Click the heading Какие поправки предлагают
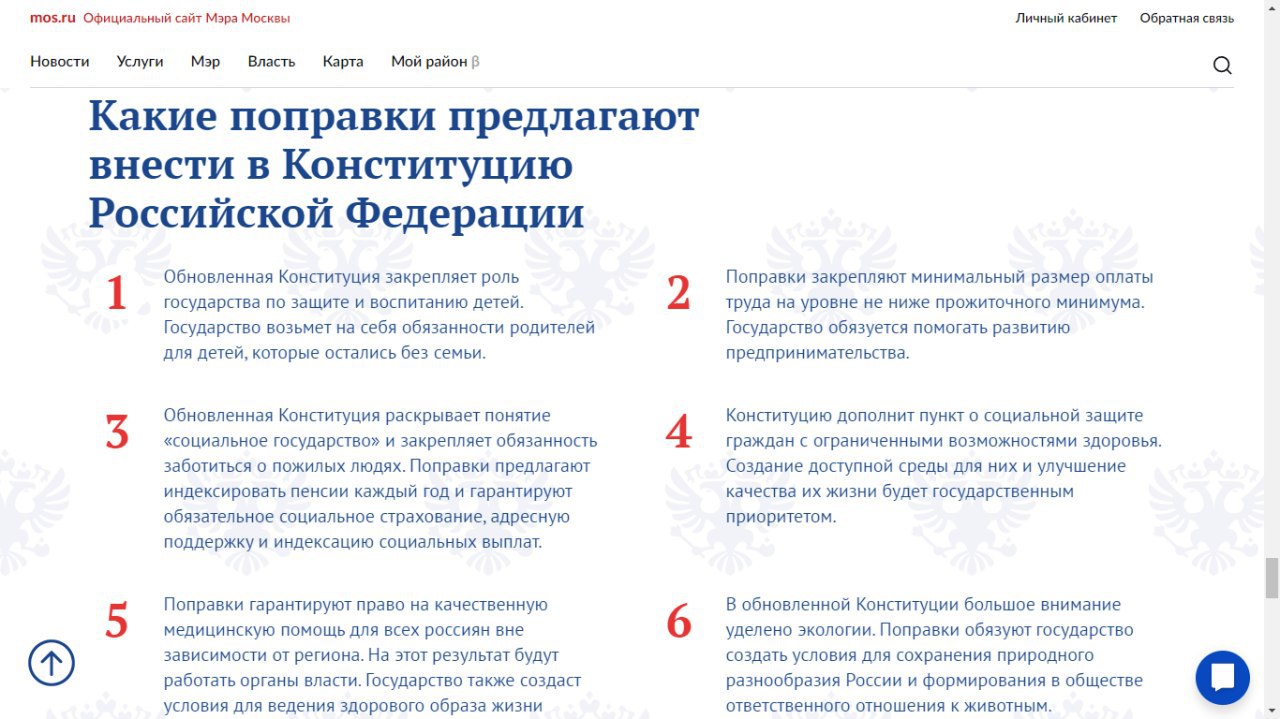 point(394,117)
